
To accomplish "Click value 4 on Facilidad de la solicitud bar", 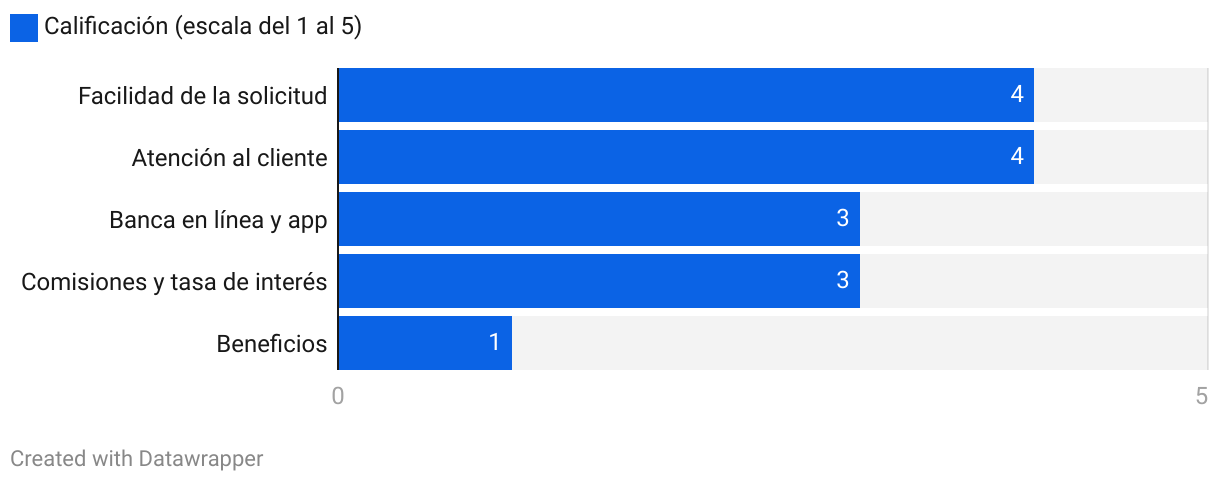I will point(1017,95).
